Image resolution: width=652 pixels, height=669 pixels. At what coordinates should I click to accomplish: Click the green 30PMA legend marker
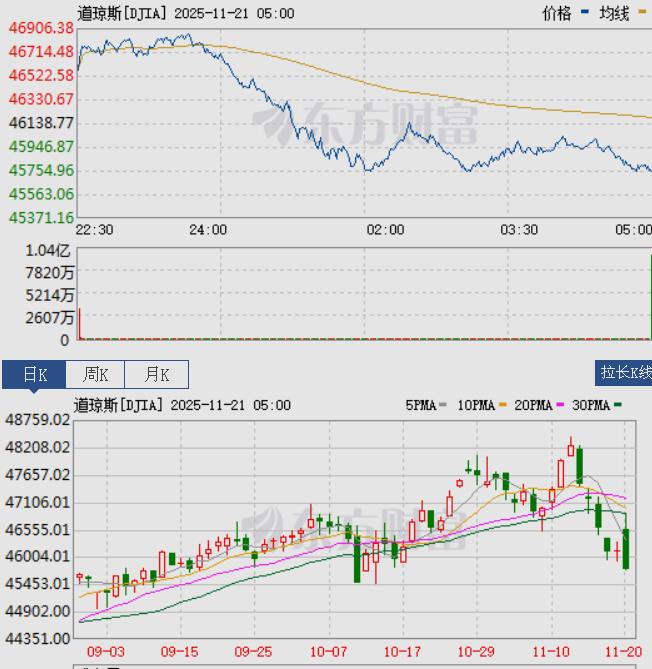[x=617, y=404]
